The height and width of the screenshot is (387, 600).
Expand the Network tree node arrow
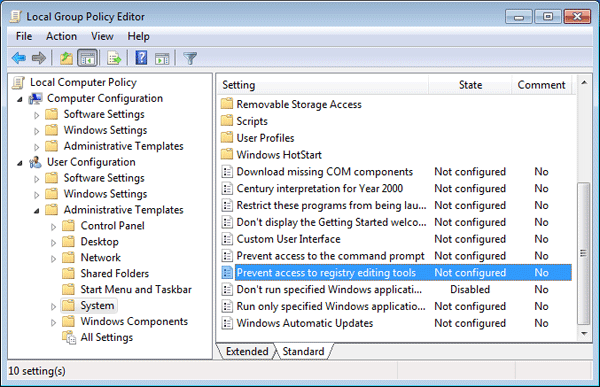[54, 259]
